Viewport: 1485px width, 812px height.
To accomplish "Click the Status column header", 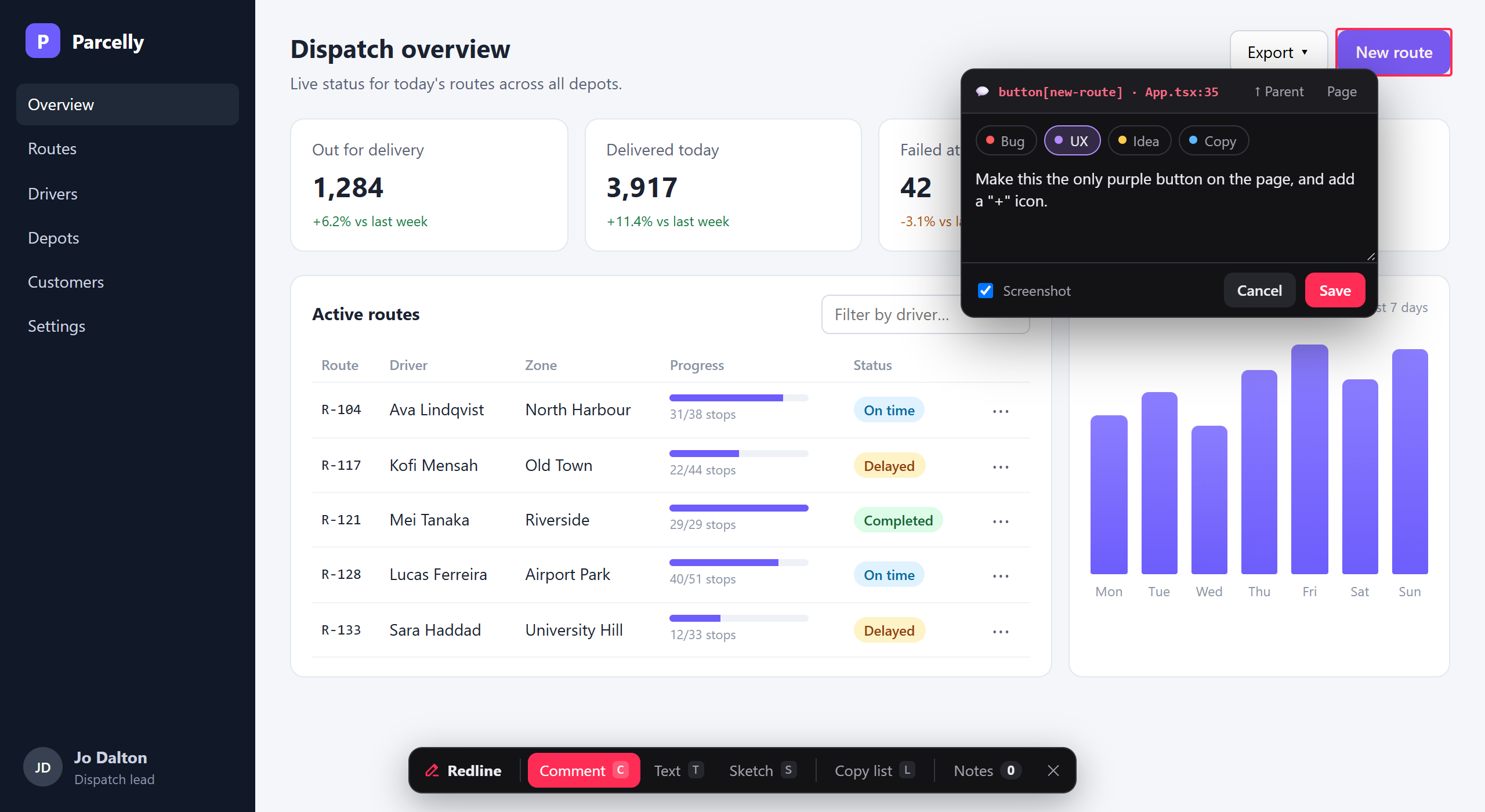I will point(872,365).
